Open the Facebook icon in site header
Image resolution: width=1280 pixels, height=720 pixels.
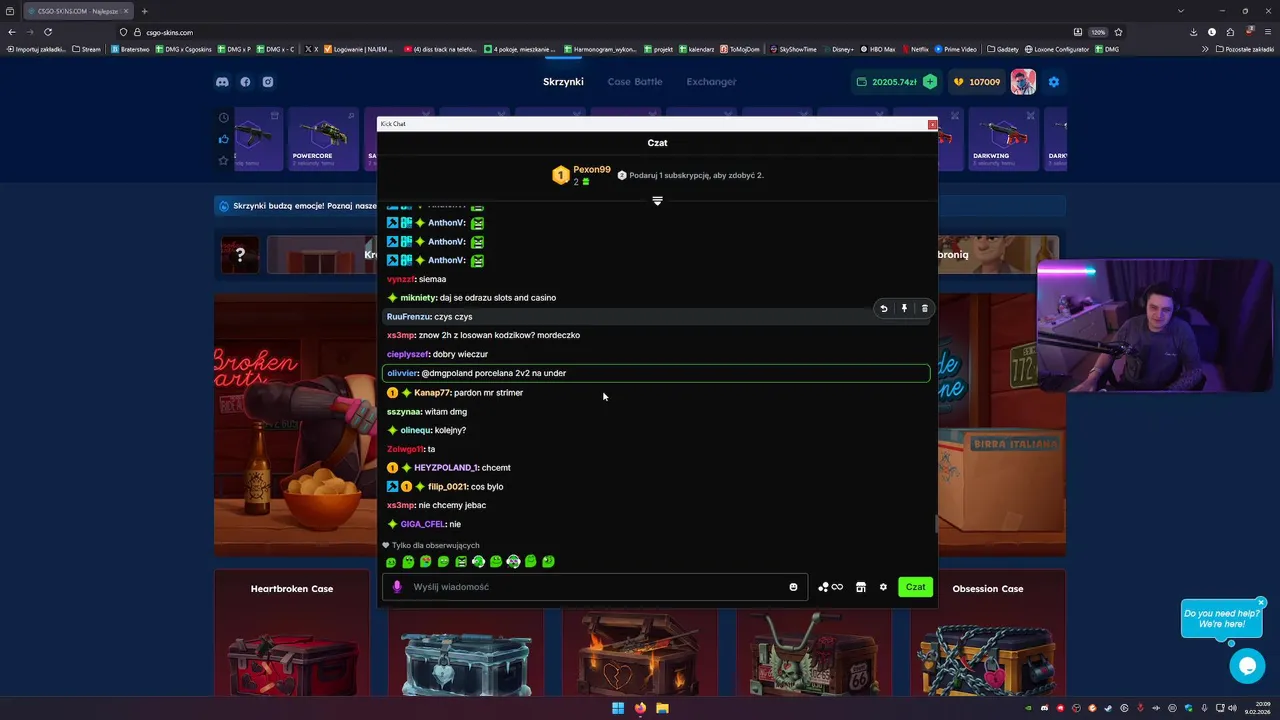click(x=245, y=82)
